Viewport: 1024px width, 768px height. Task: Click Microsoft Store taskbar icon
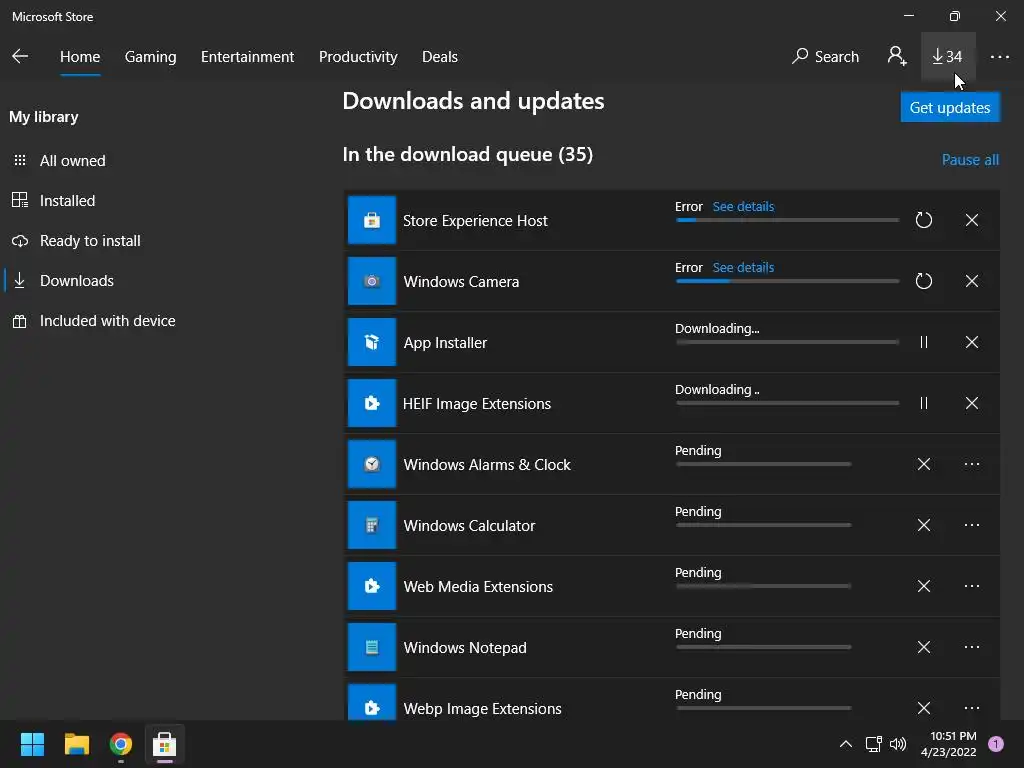(165, 744)
